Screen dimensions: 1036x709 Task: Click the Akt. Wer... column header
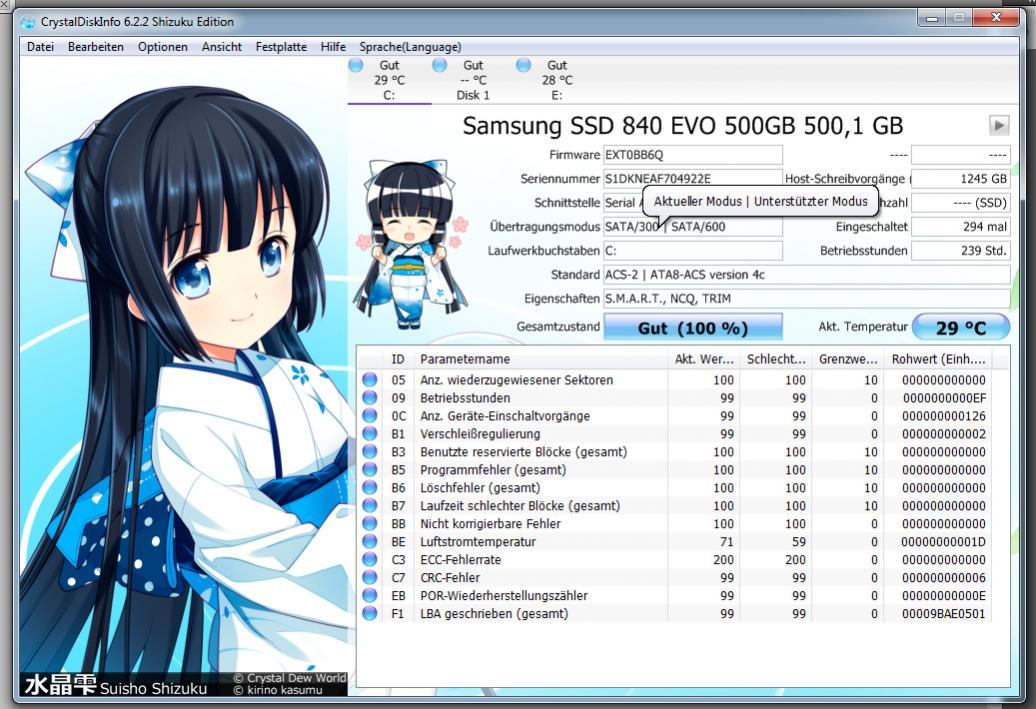704,359
